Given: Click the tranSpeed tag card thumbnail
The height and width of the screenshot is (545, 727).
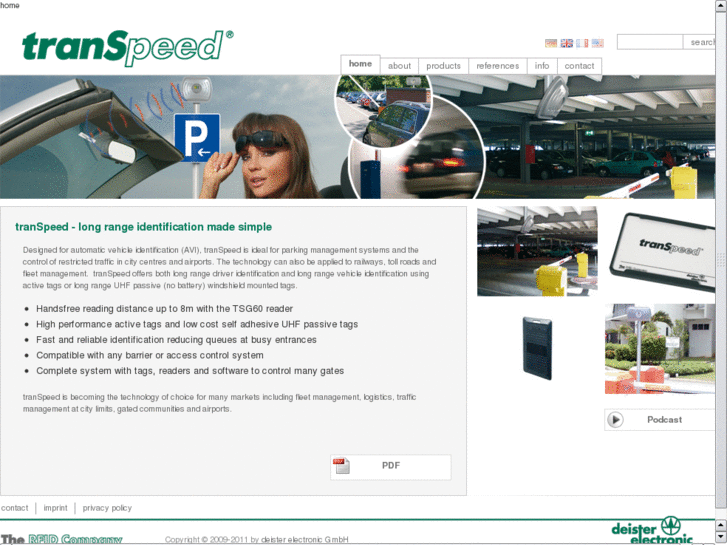Looking at the screenshot, I should click(x=662, y=252).
